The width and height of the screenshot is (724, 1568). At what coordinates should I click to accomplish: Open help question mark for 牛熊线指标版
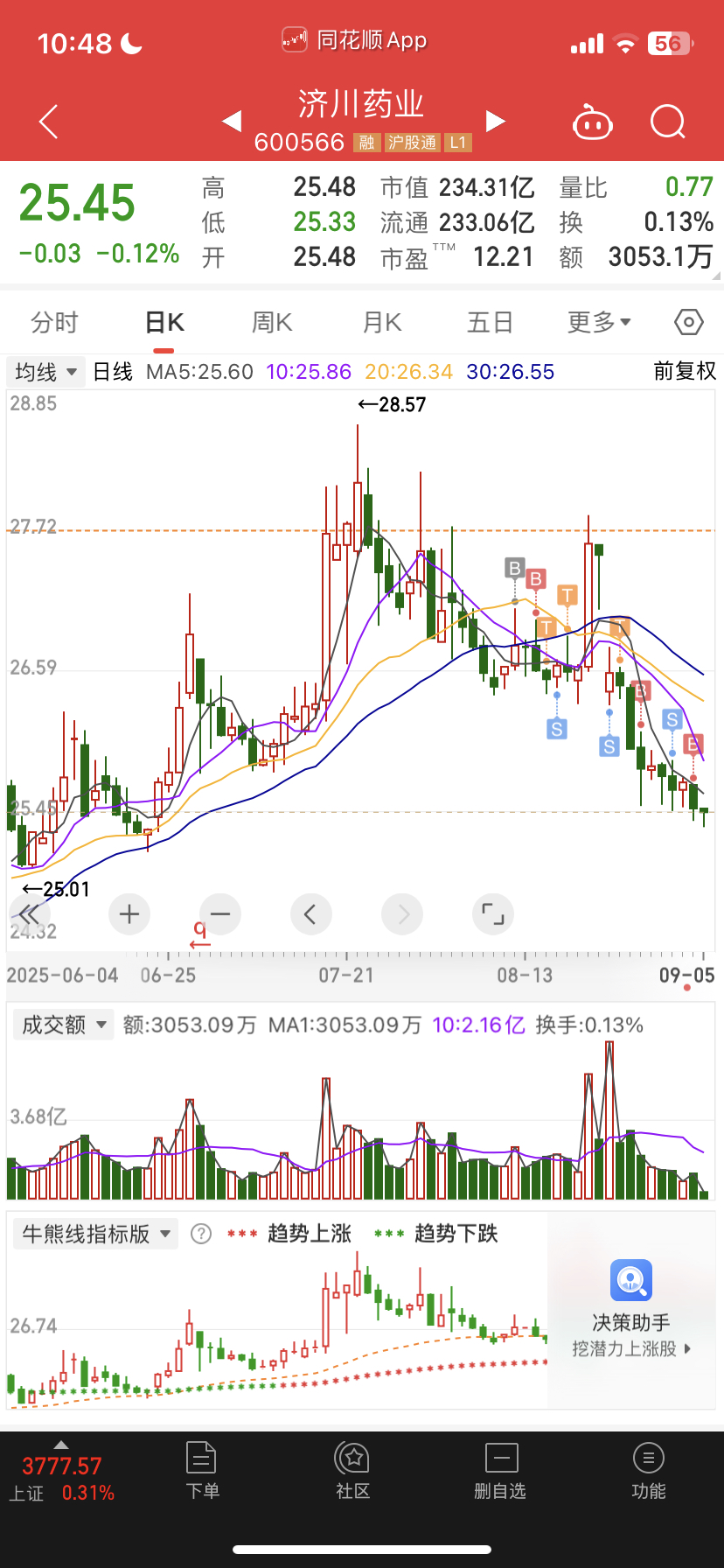point(201,1234)
